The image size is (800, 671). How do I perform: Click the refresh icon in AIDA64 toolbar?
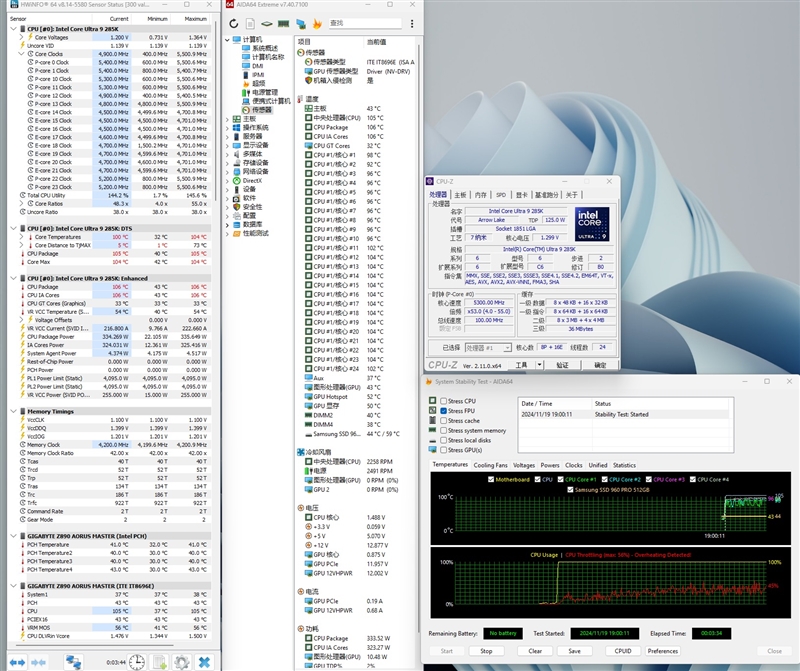(234, 22)
